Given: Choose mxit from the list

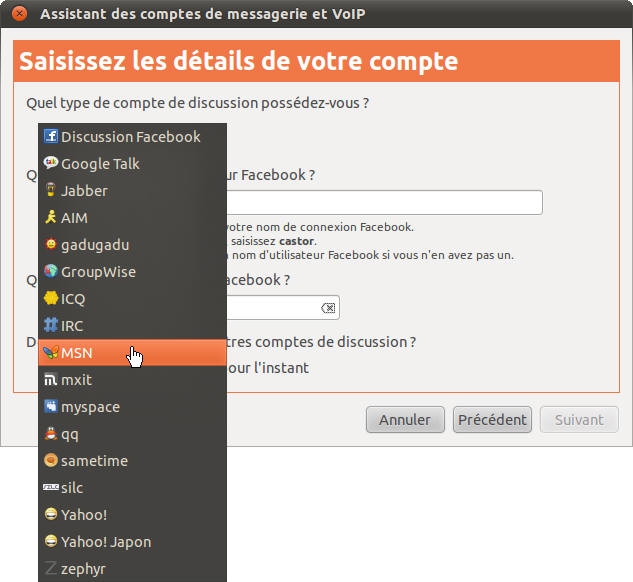Looking at the screenshot, I should coord(132,380).
